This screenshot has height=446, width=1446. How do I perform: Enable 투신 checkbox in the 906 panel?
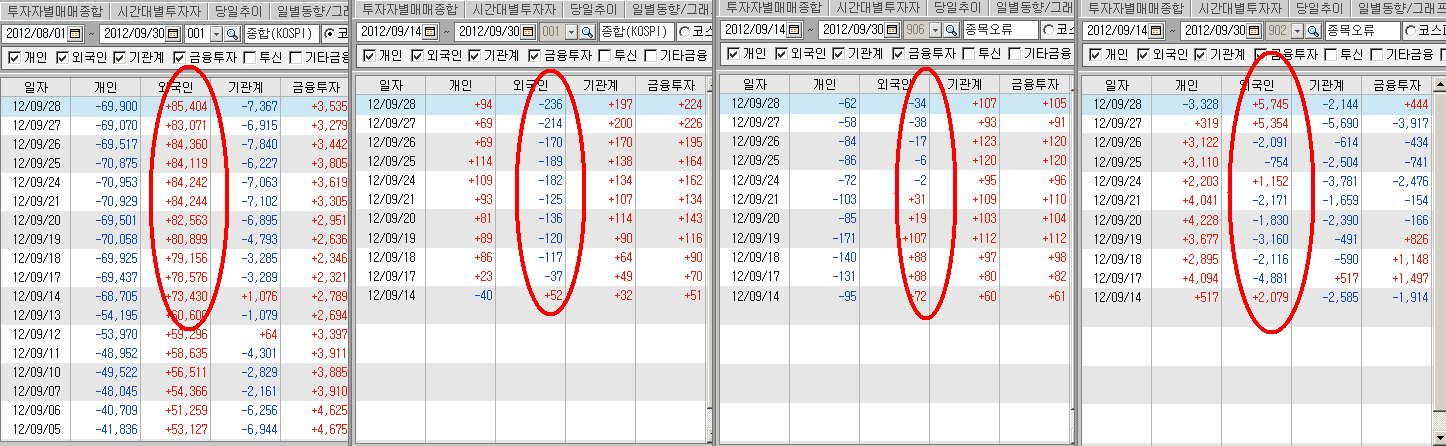(x=967, y=54)
